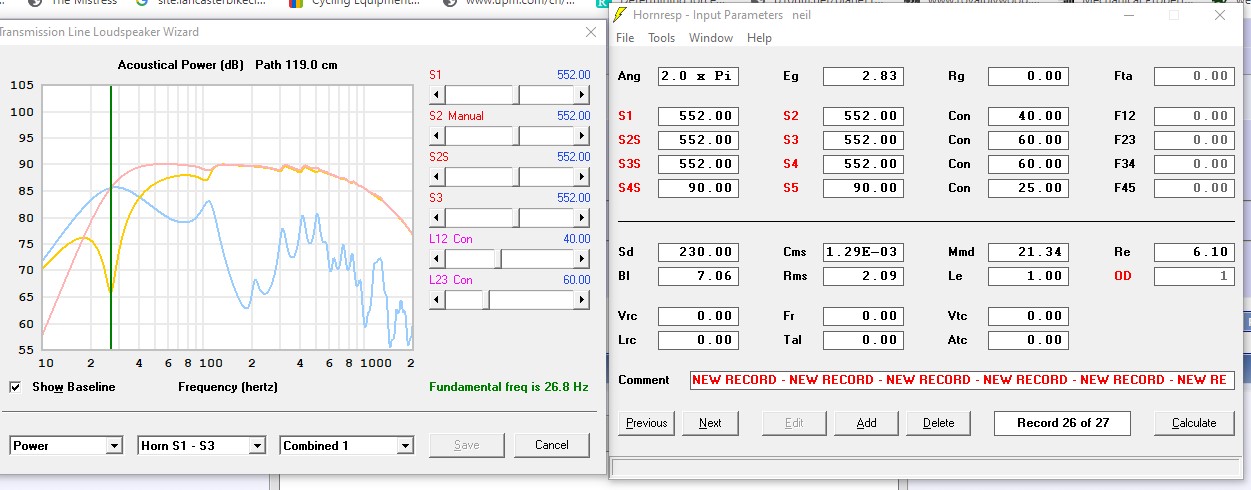Click the Acoustical Power chart title
Viewport: 1251px width, 490px height.
[x=227, y=65]
